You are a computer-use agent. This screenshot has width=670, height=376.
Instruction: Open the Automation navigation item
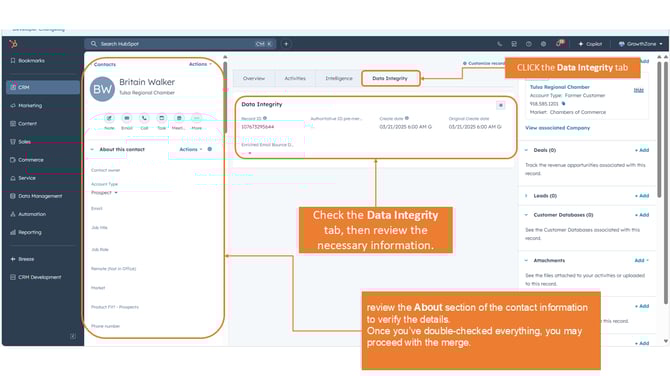point(28,214)
